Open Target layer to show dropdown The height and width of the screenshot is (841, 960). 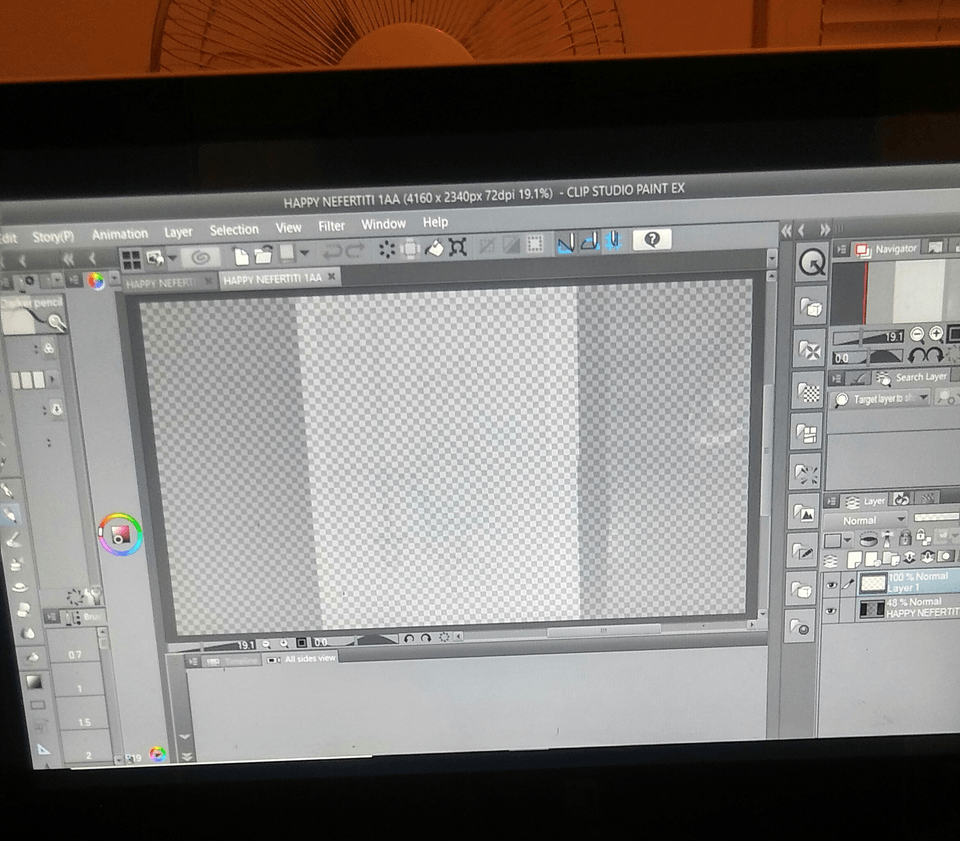[881, 398]
